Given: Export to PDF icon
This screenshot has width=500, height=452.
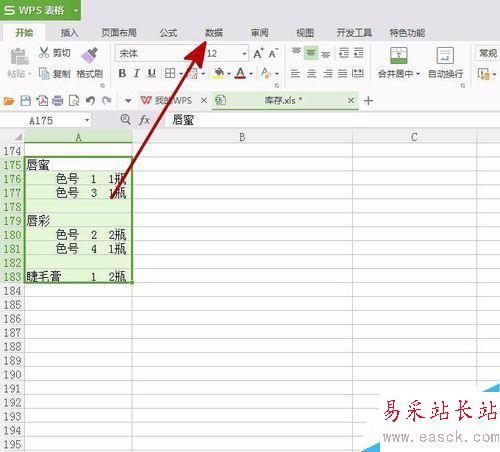Looking at the screenshot, I should (x=42, y=100).
